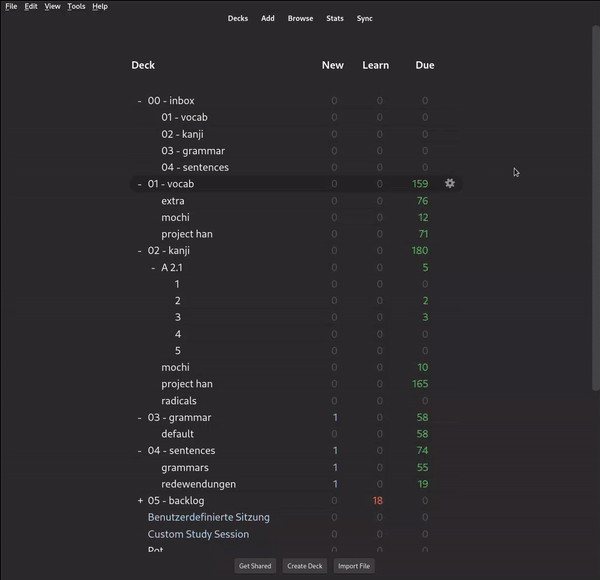
Task: Open the Tools menu
Action: pos(76,6)
